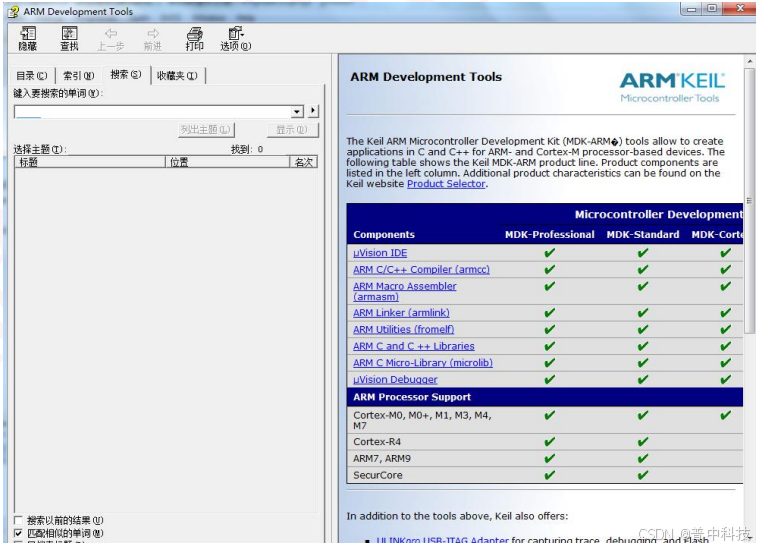Click the MDK-Professional column header text
Image resolution: width=757 pixels, height=548 pixels.
[549, 235]
